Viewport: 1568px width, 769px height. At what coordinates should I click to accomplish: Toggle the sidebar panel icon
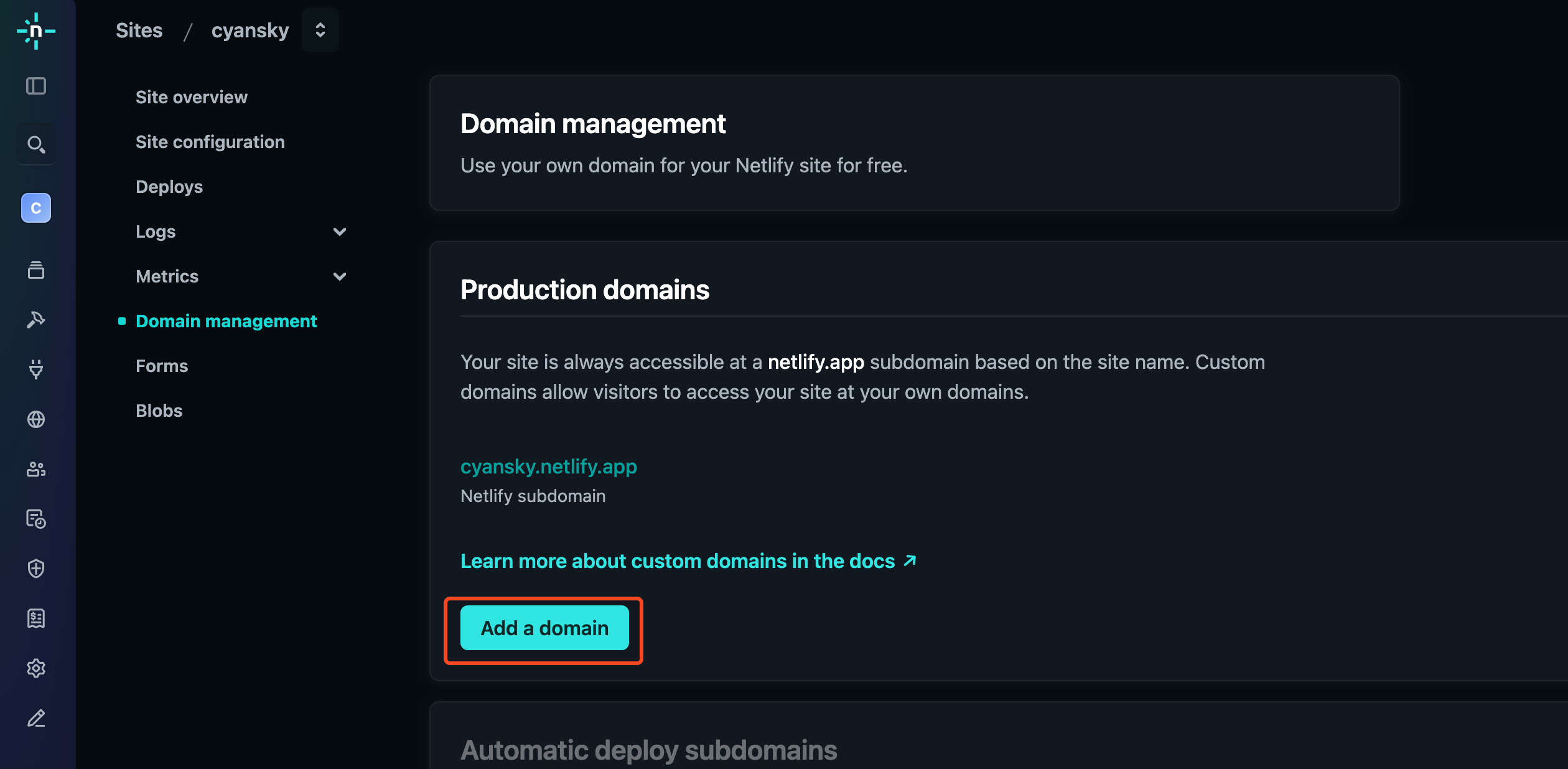click(36, 86)
